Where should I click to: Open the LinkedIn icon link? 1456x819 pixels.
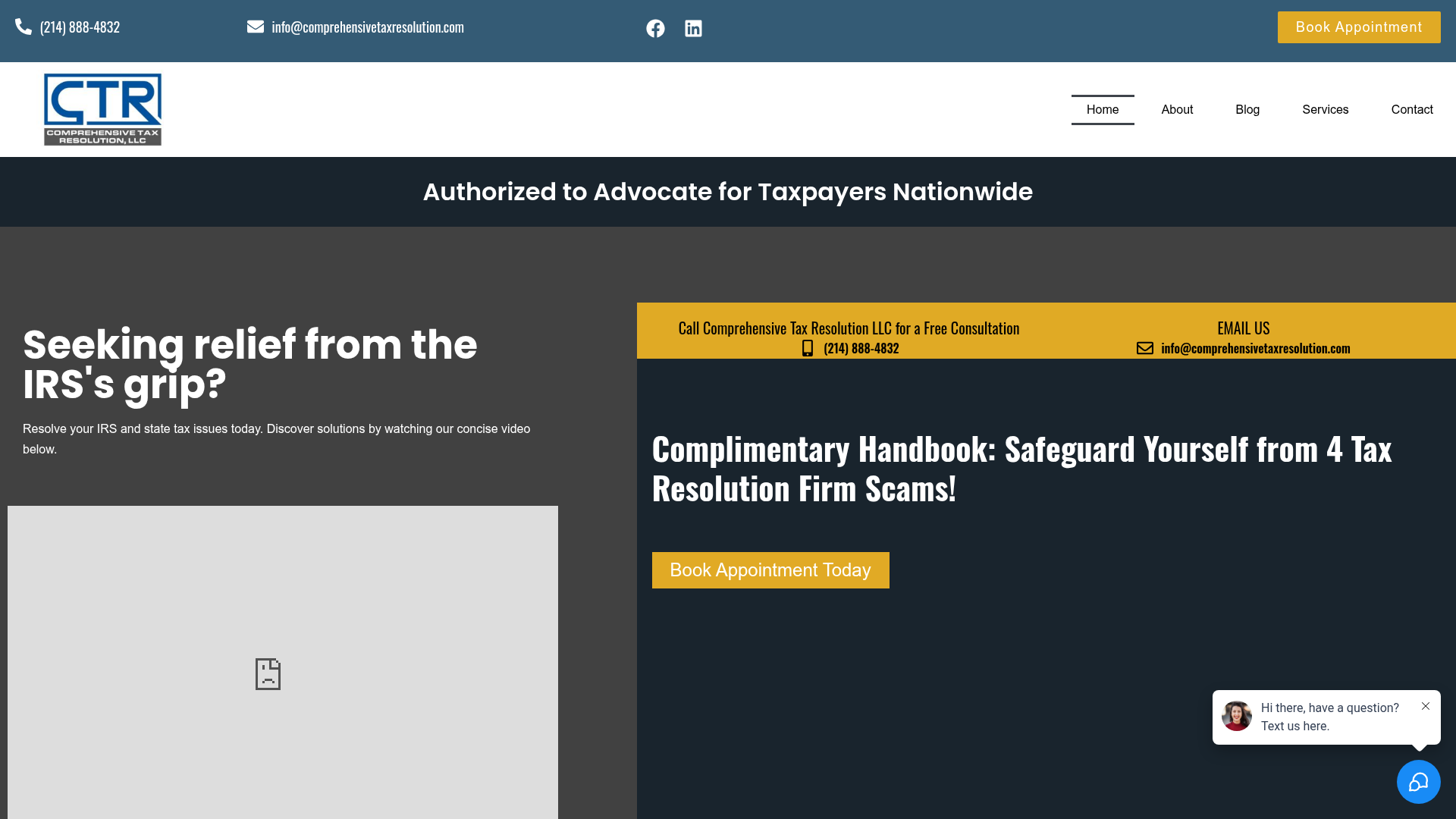point(693,29)
